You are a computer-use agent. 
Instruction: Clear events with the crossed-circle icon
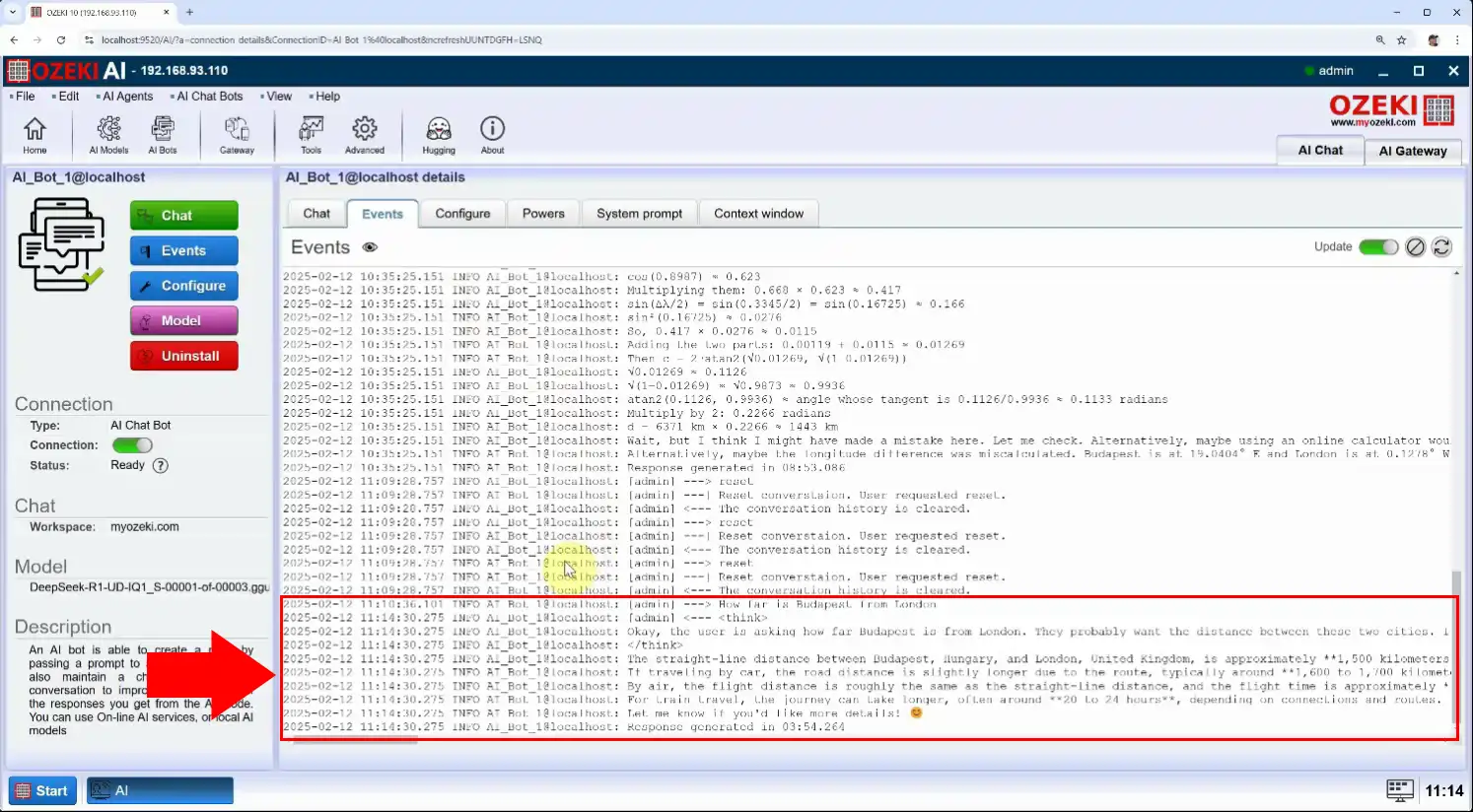(x=1415, y=246)
